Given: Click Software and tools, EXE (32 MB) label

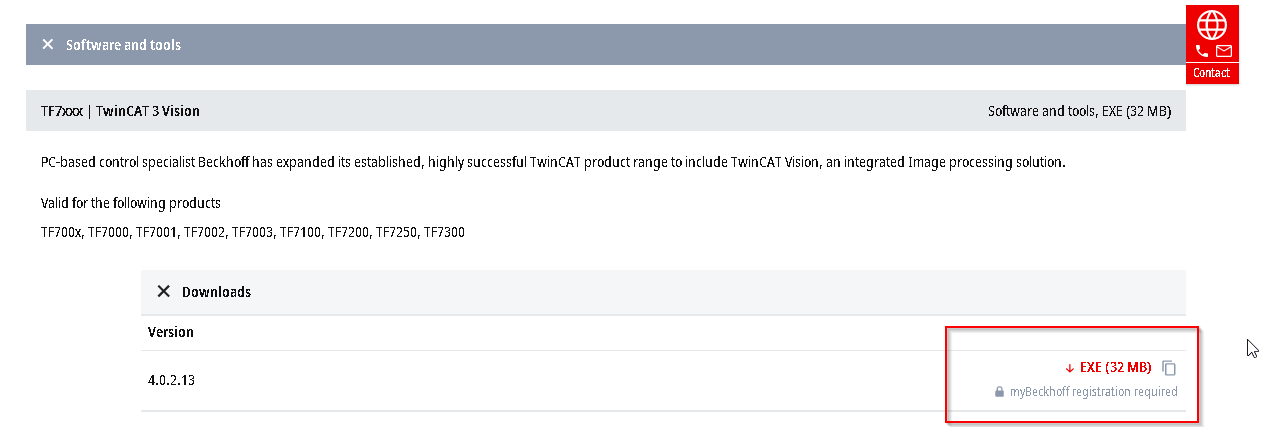Looking at the screenshot, I should pos(1079,111).
